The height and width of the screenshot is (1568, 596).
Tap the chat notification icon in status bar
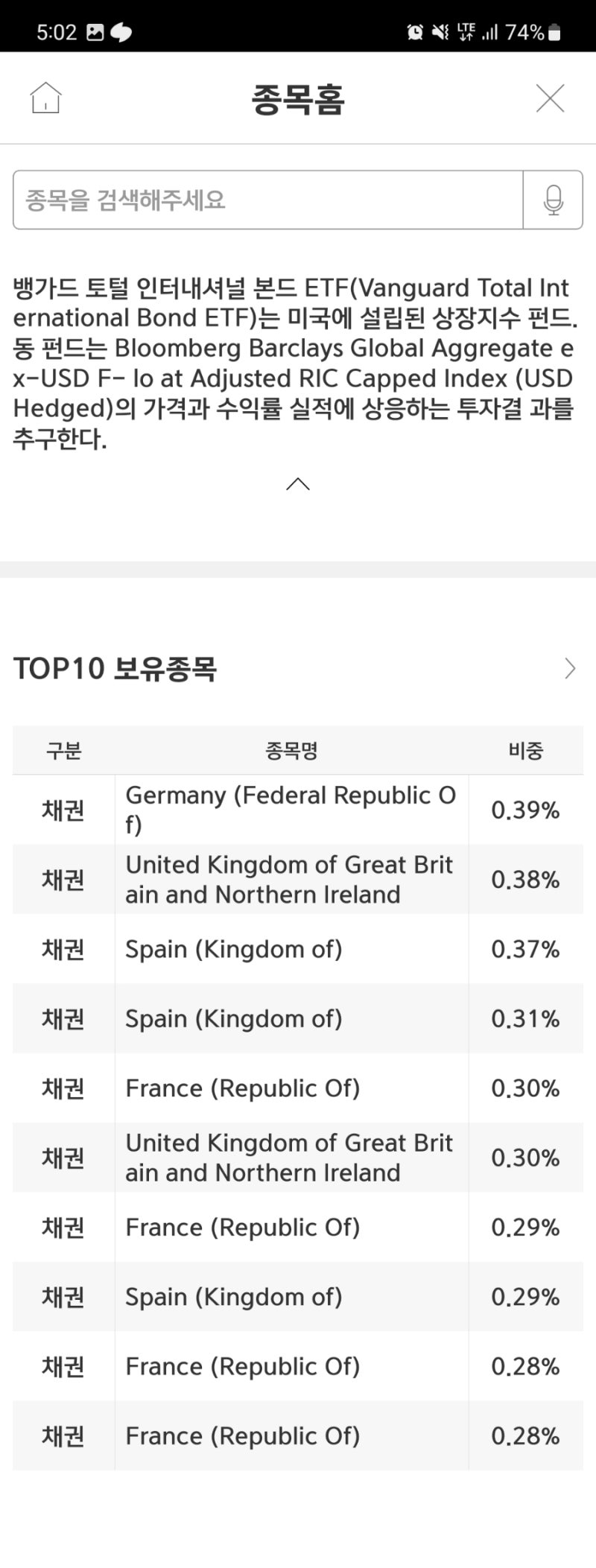coord(121,32)
